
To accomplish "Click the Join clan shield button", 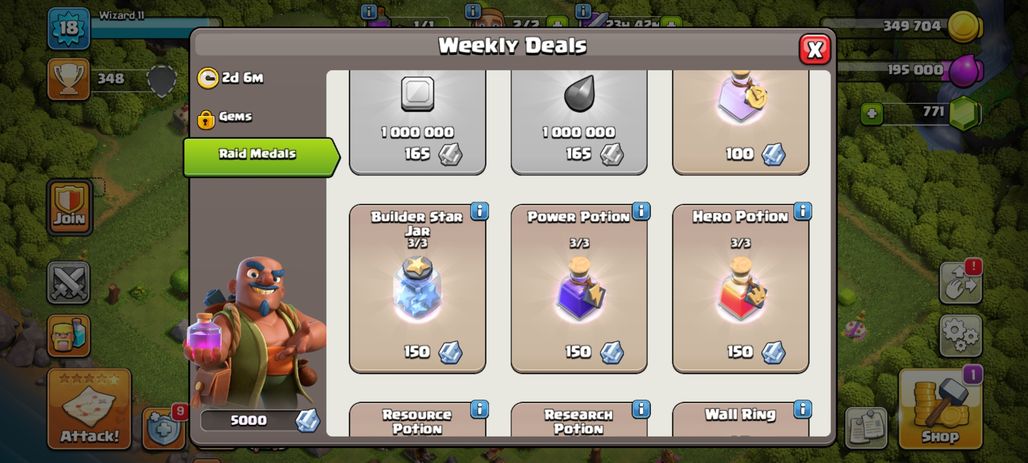I will 69,207.
